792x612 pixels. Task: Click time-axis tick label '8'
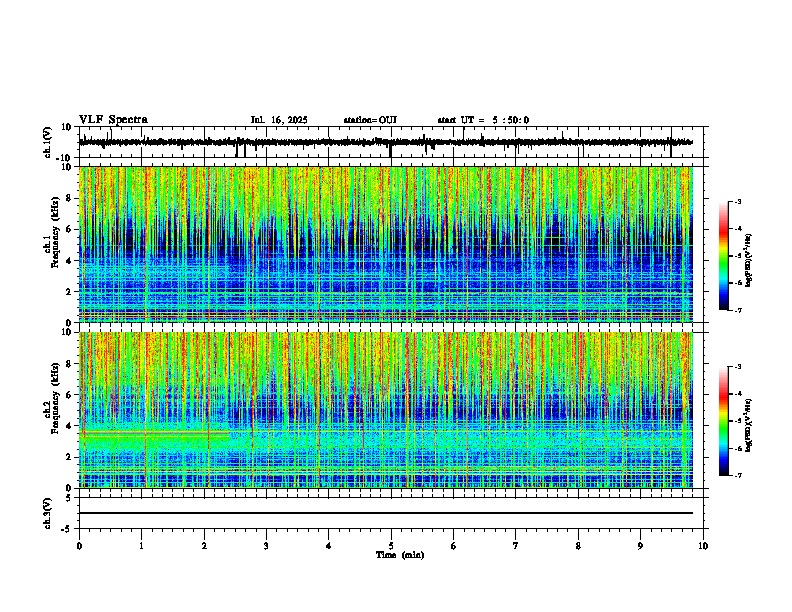(578, 546)
